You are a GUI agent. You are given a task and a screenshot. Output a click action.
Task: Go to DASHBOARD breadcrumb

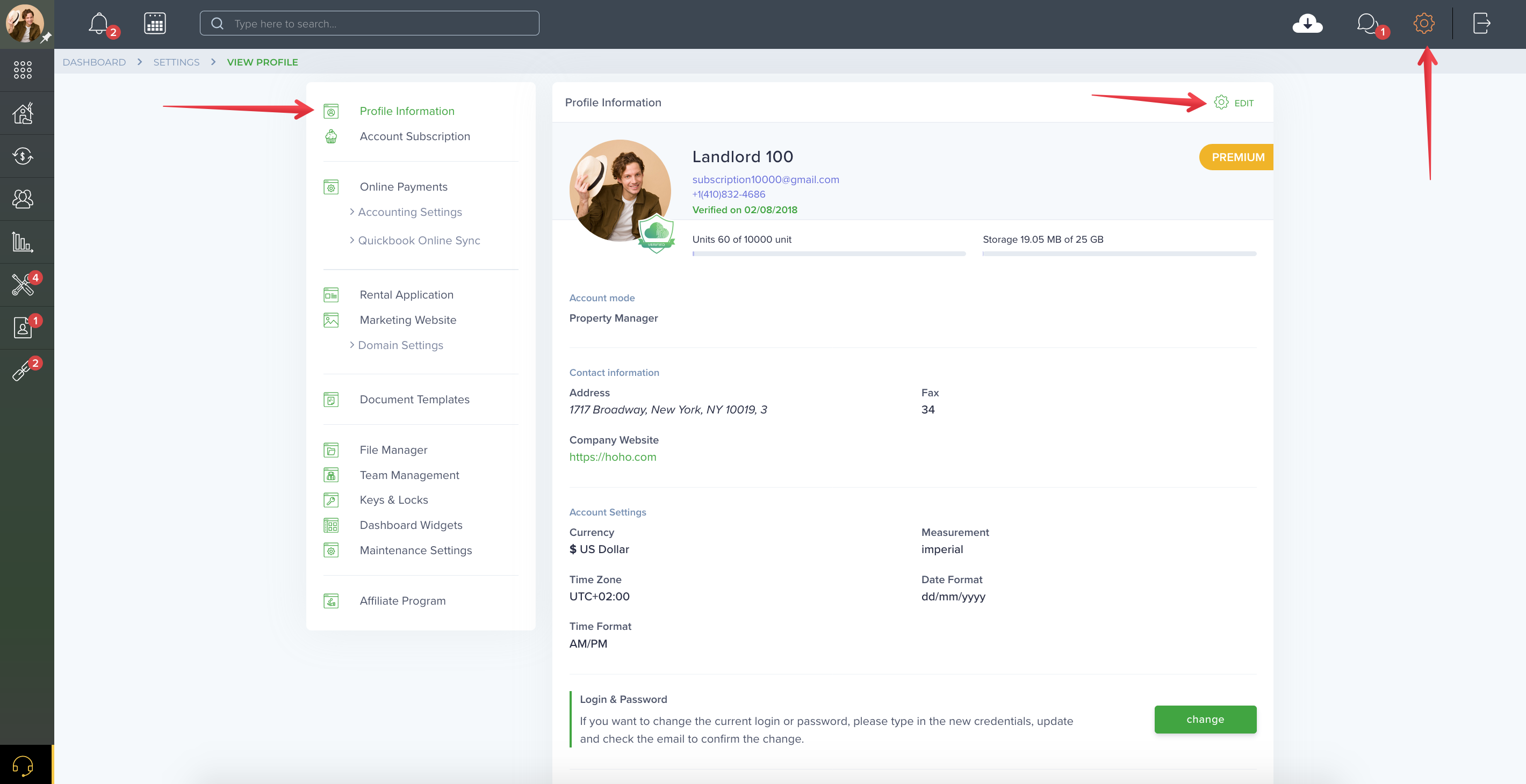(x=94, y=62)
